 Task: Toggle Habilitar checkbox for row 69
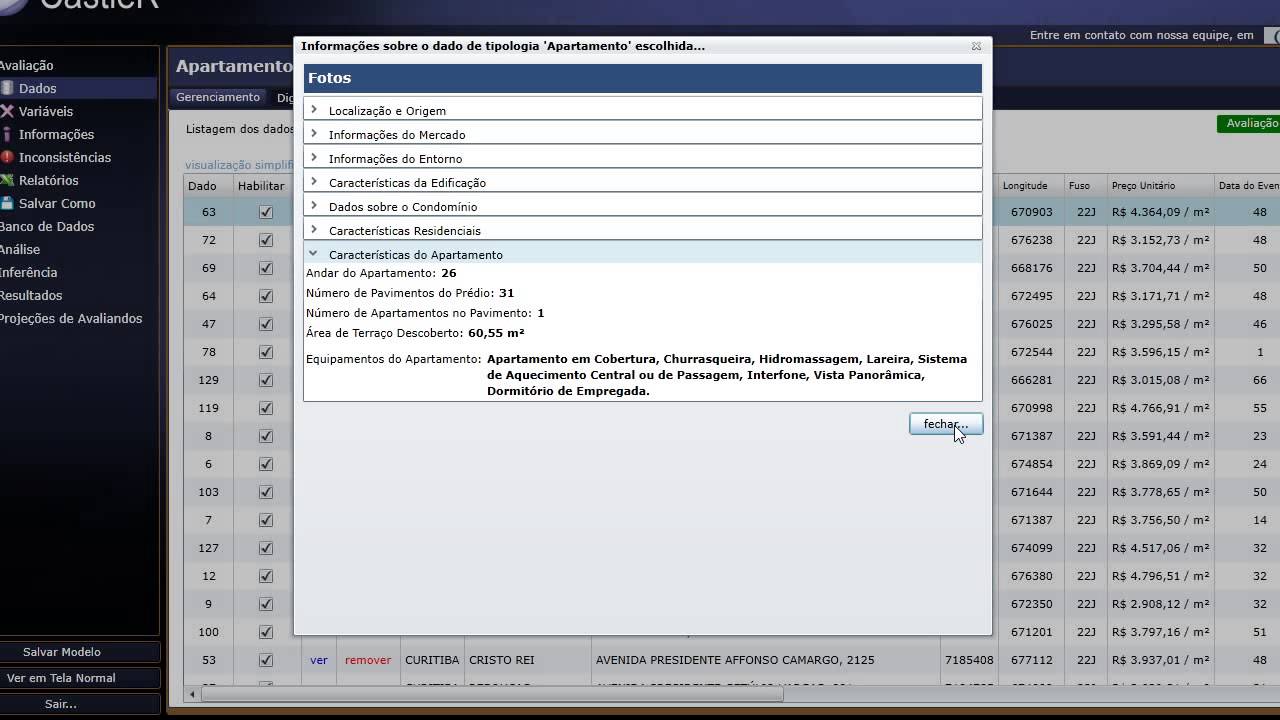pos(265,268)
